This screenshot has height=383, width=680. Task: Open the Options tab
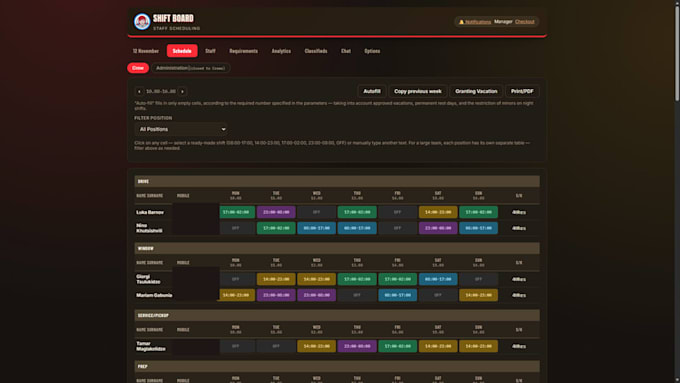(x=372, y=51)
